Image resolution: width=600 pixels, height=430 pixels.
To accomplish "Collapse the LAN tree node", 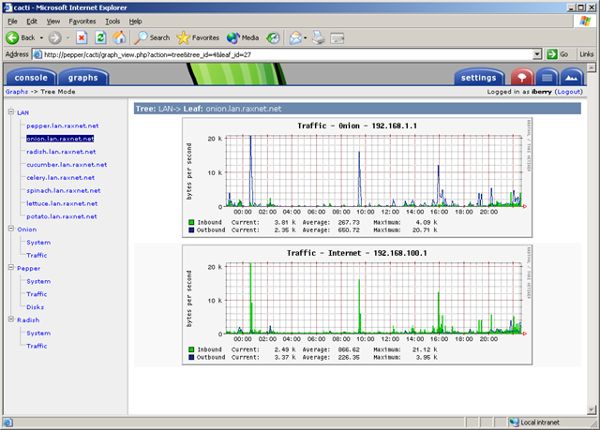I will click(x=11, y=112).
